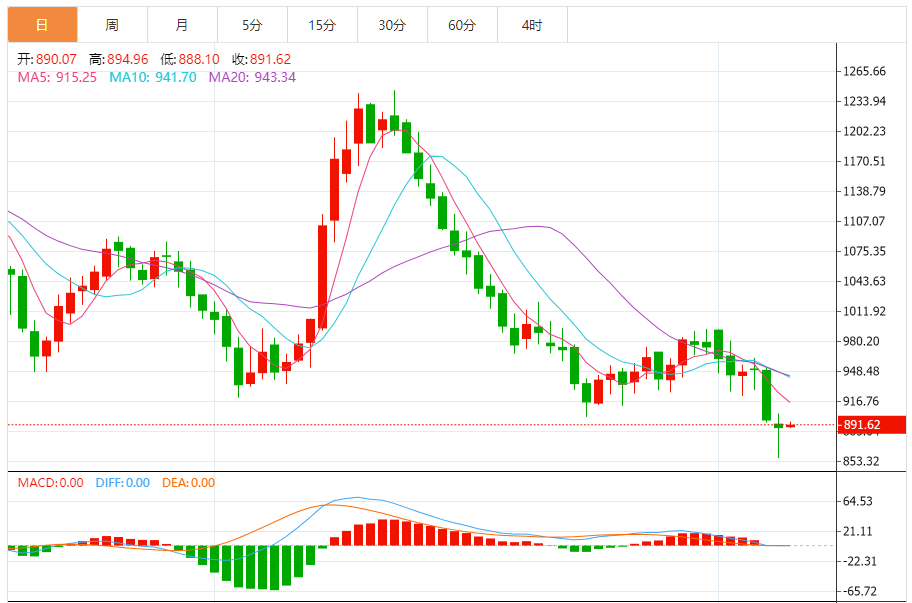Click the 64.53 MACD axis label
The width and height of the screenshot is (912, 603).
858,501
